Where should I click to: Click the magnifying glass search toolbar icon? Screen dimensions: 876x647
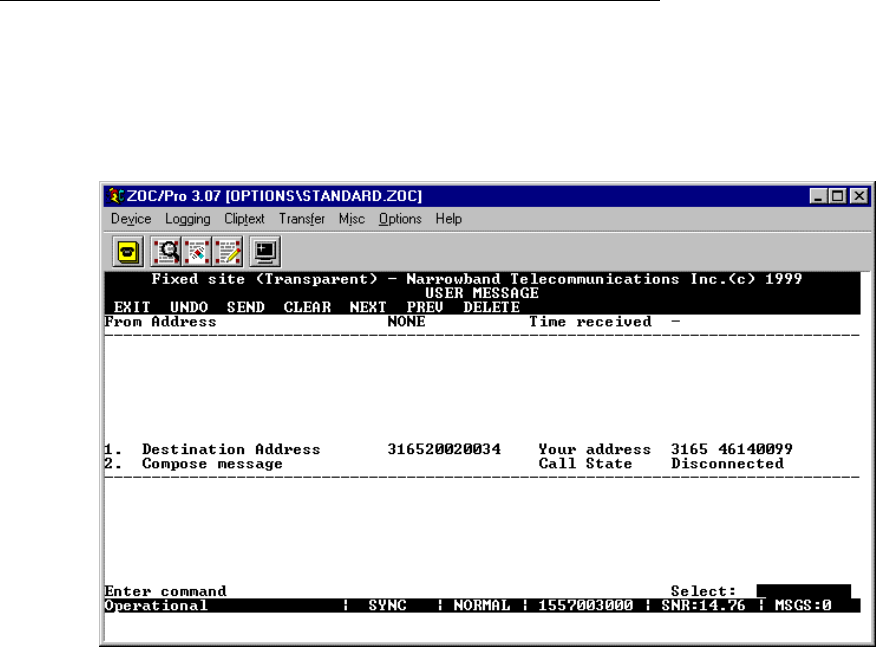[166, 252]
